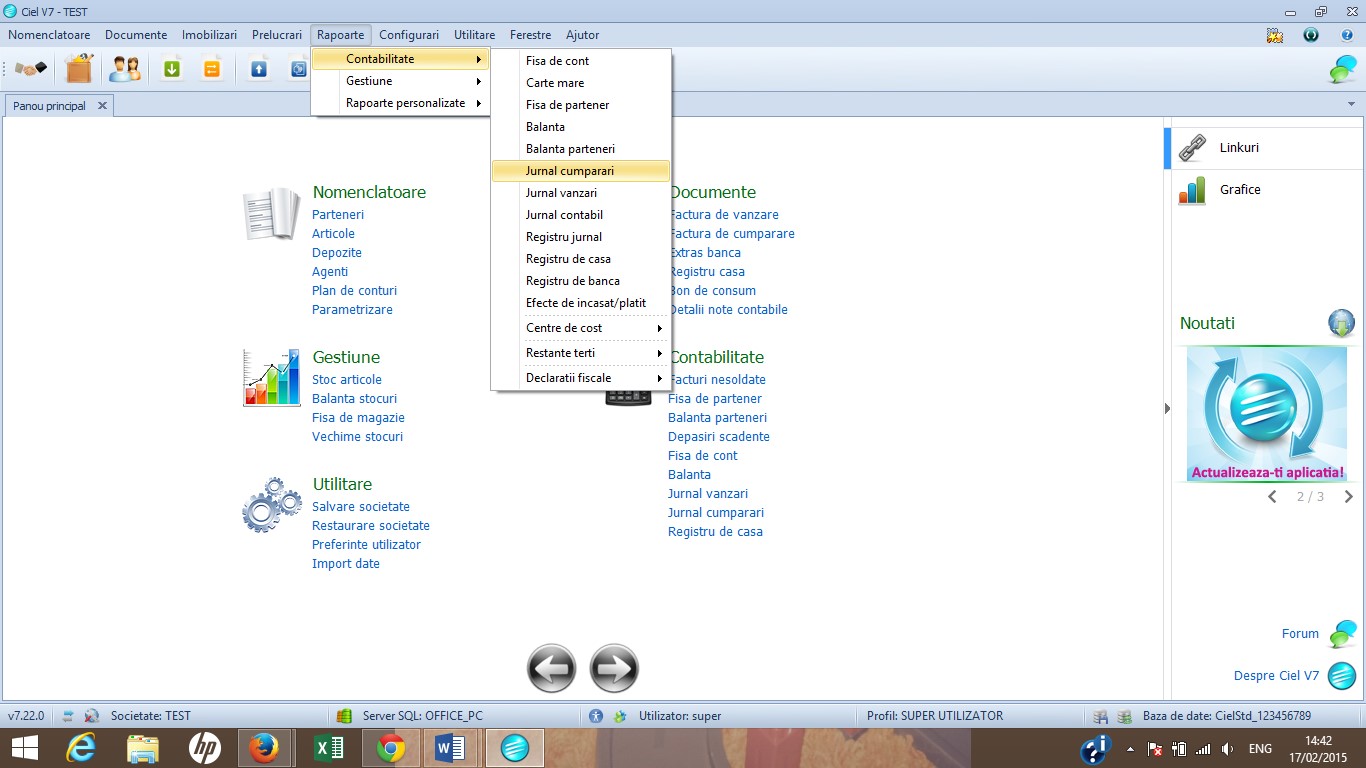Click the blue user icon before Utilizator in the status bar
Image resolution: width=1366 pixels, height=768 pixels.
(596, 716)
